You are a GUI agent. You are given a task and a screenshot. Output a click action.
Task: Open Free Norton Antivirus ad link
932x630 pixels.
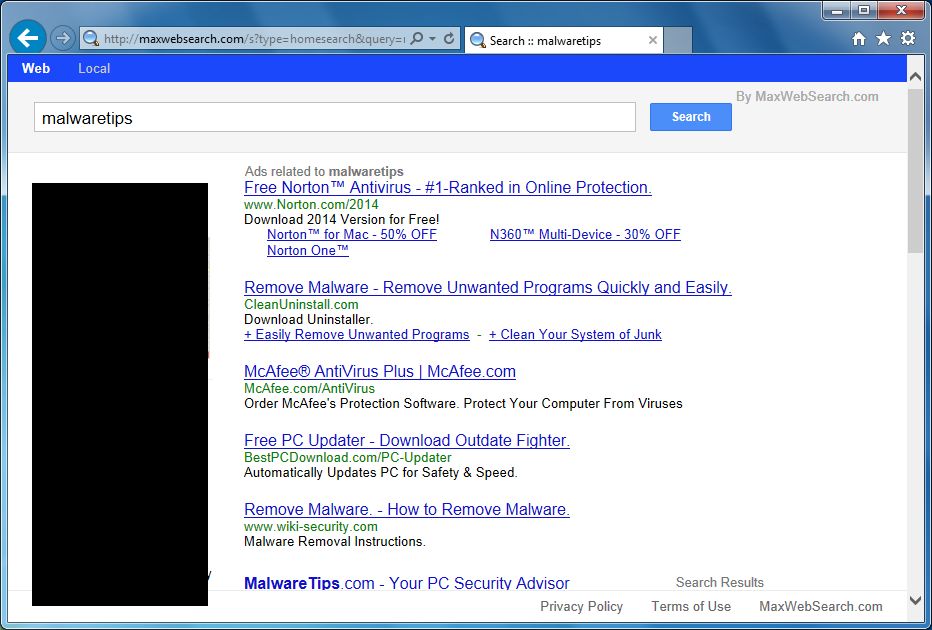point(448,188)
